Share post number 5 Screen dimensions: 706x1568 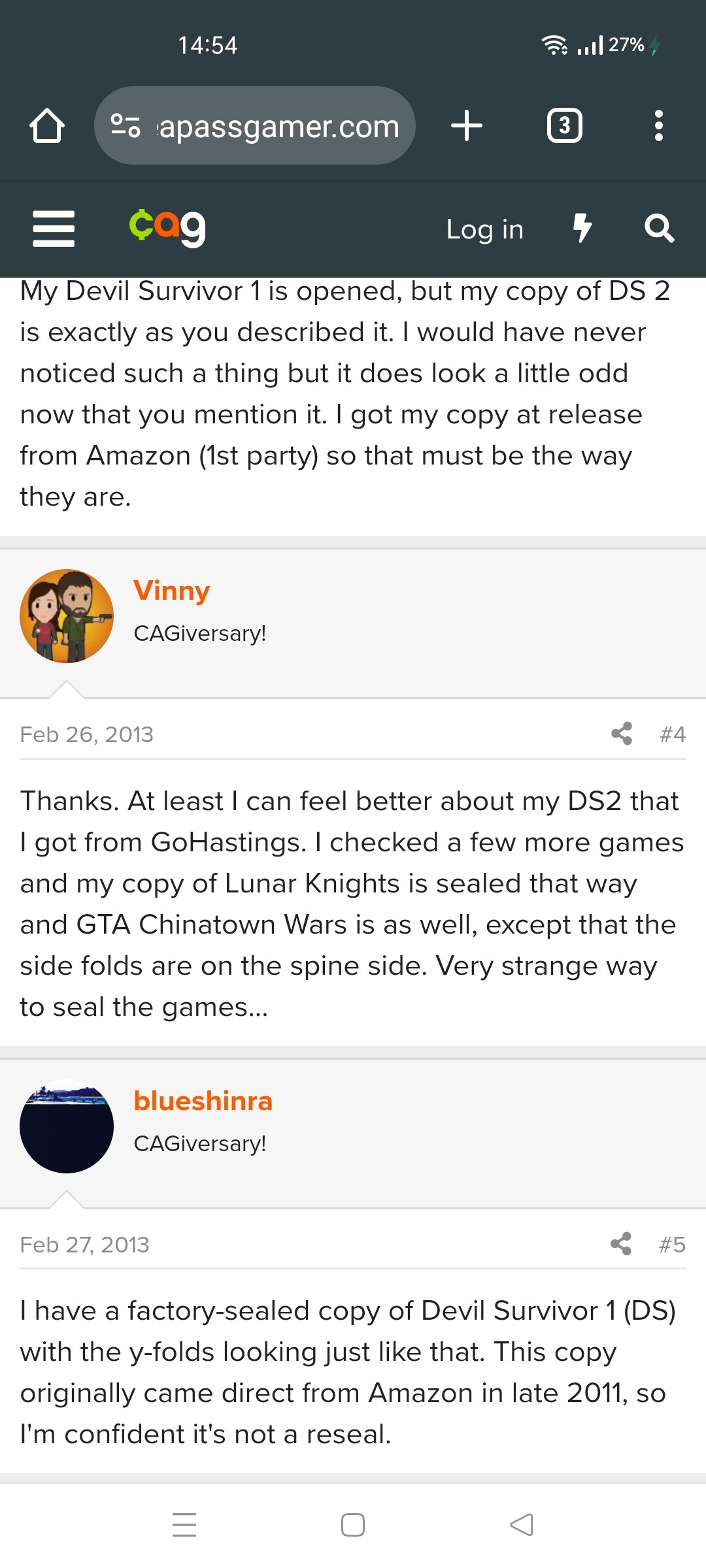[621, 1244]
